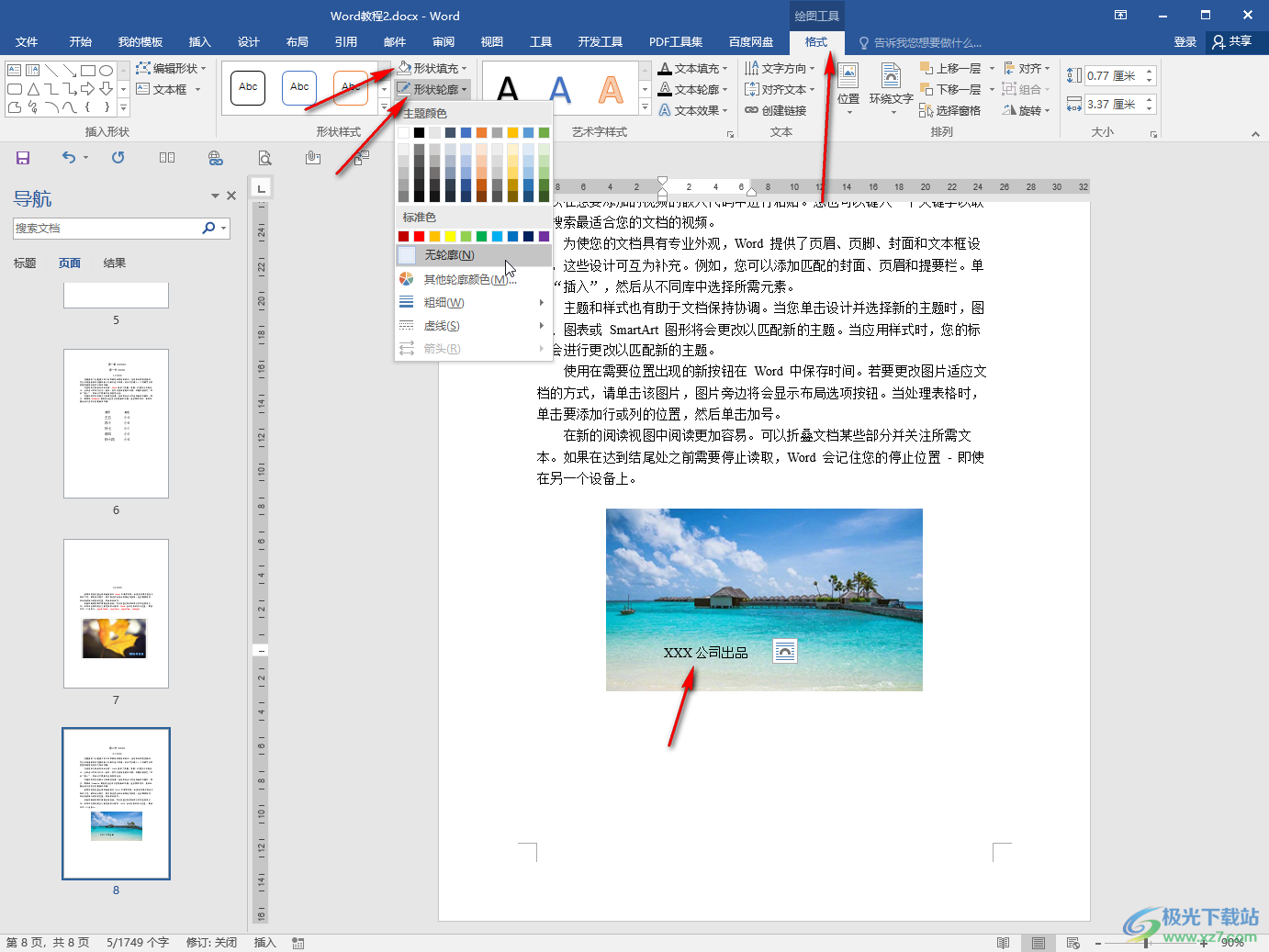Viewport: 1269px width, 952px height.
Task: Click No Outline (无轮廓) menu entry
Action: (x=474, y=255)
